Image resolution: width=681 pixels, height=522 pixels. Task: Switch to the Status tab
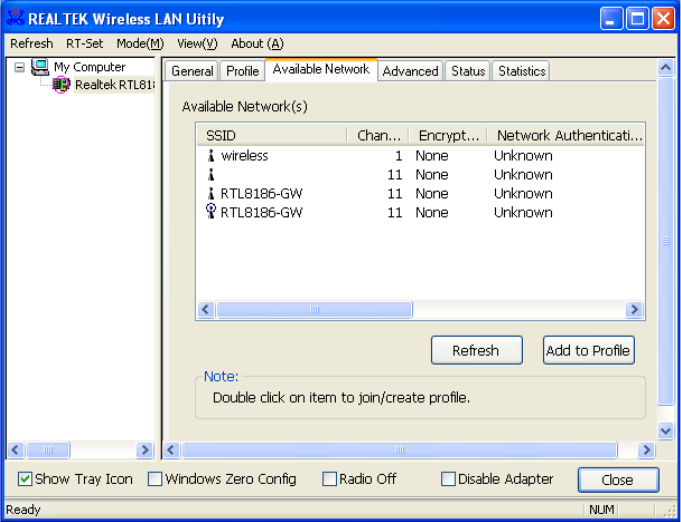[468, 71]
